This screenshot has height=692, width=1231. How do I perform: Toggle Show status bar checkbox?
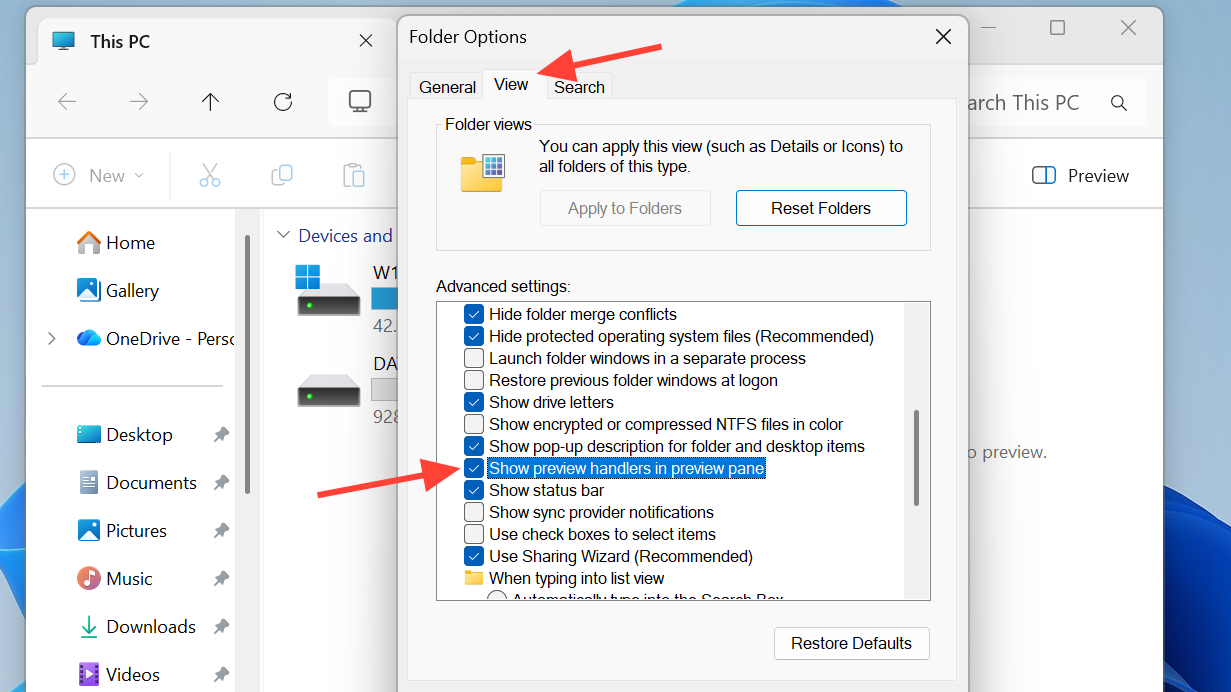click(474, 490)
